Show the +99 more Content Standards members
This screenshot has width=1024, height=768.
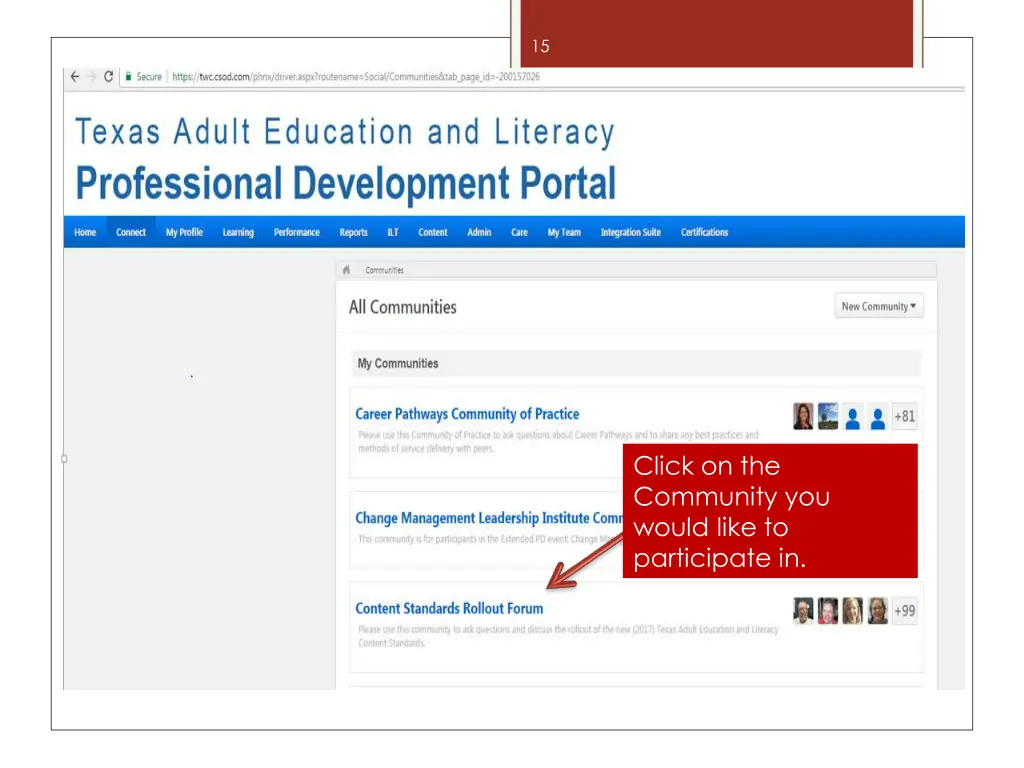[x=904, y=611]
